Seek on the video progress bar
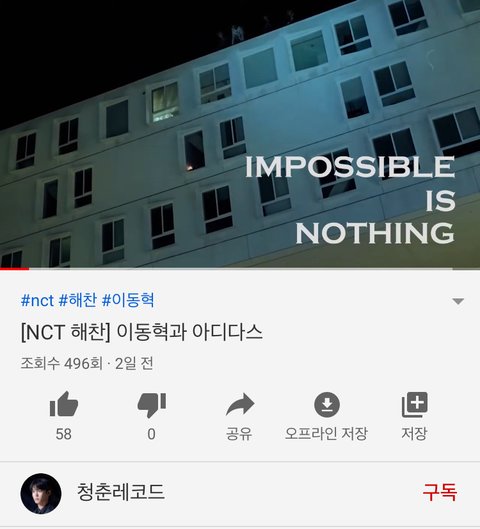The height and width of the screenshot is (529, 480). click(240, 269)
